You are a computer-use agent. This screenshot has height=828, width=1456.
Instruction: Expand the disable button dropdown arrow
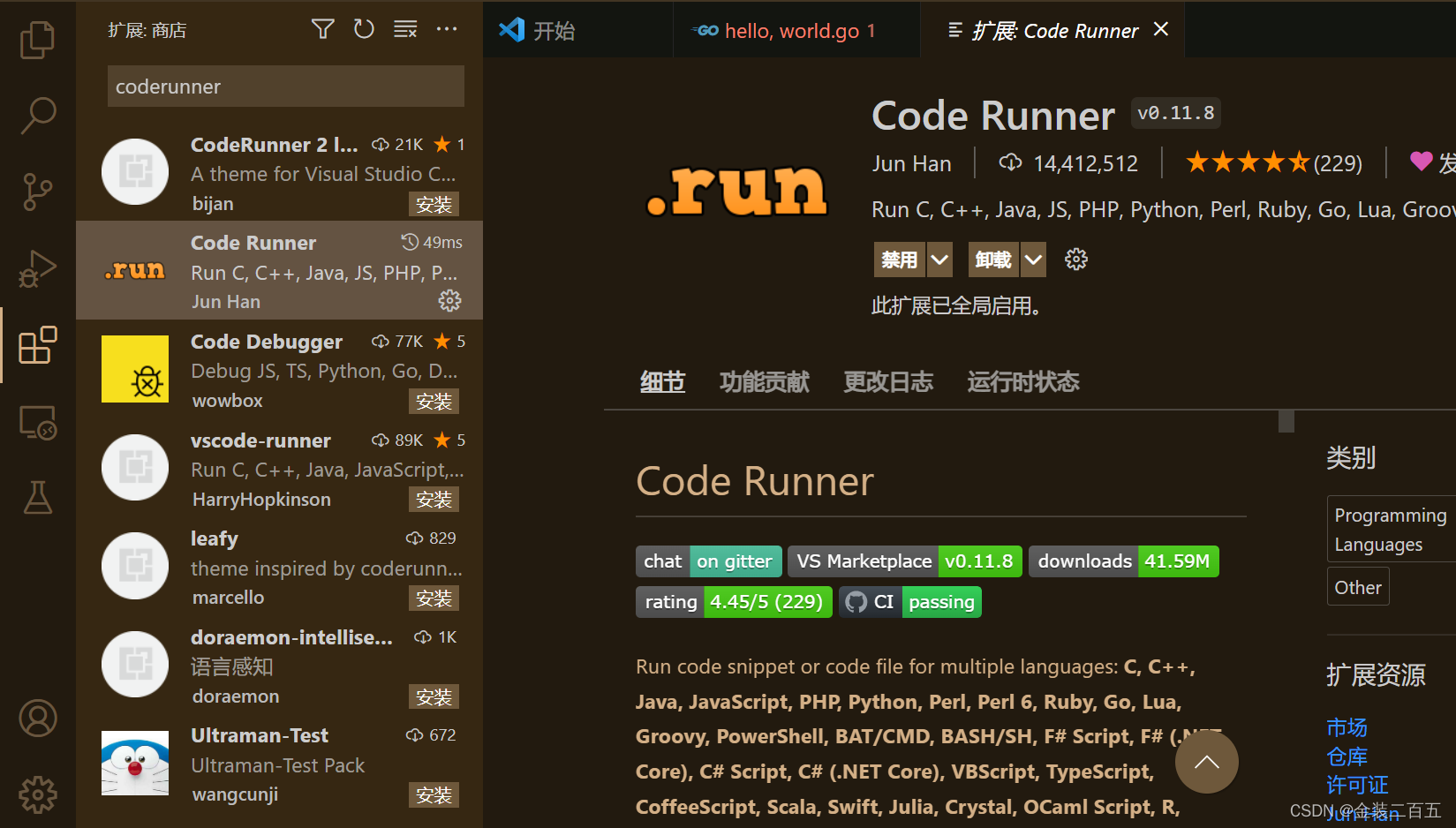(939, 260)
